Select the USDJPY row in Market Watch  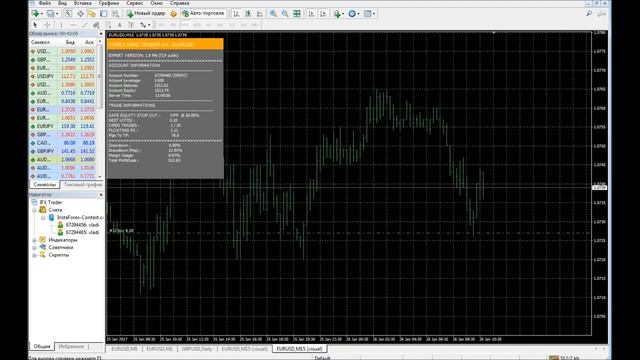click(x=62, y=76)
